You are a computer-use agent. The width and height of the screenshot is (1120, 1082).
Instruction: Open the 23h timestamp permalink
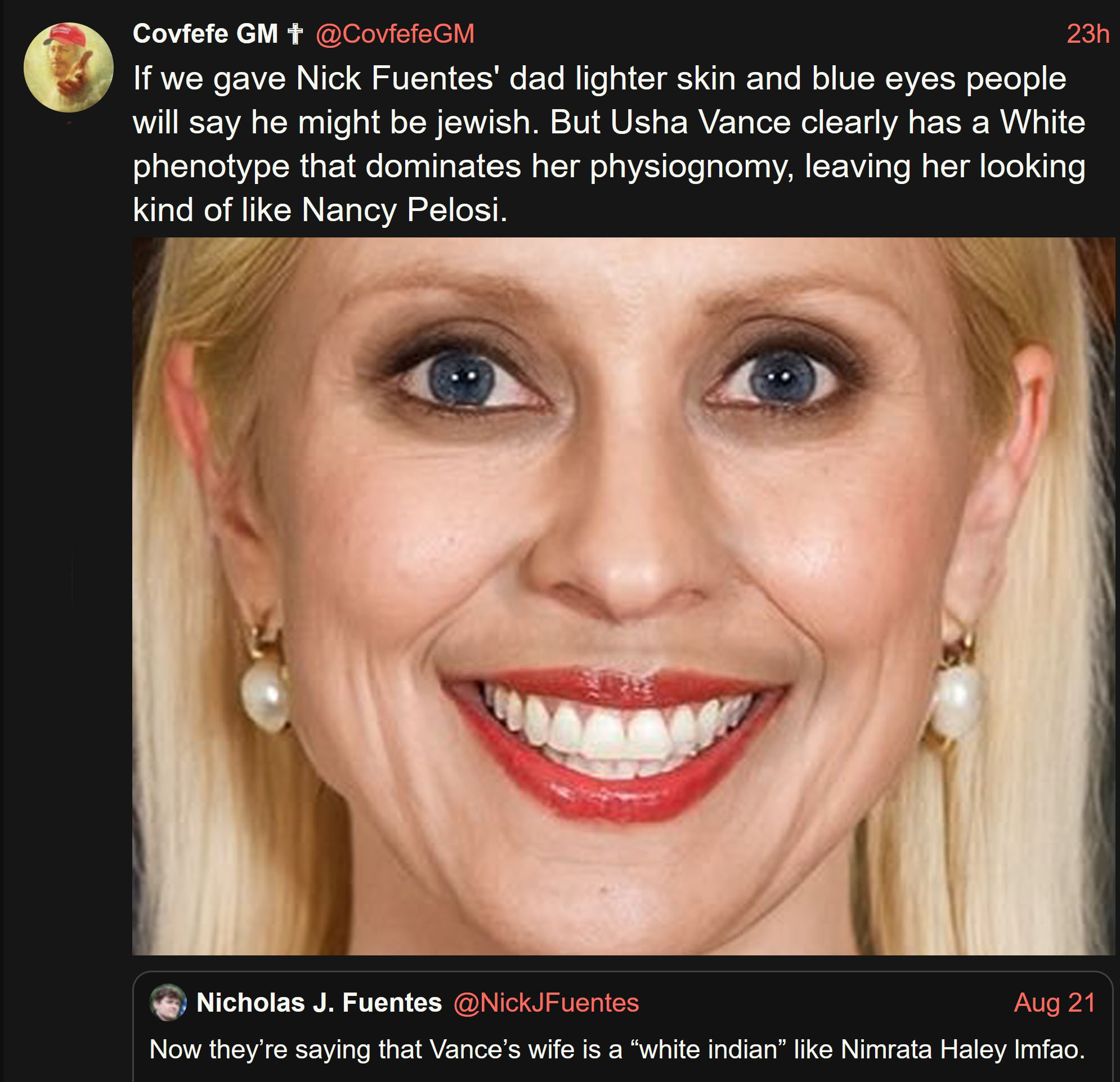[1087, 34]
